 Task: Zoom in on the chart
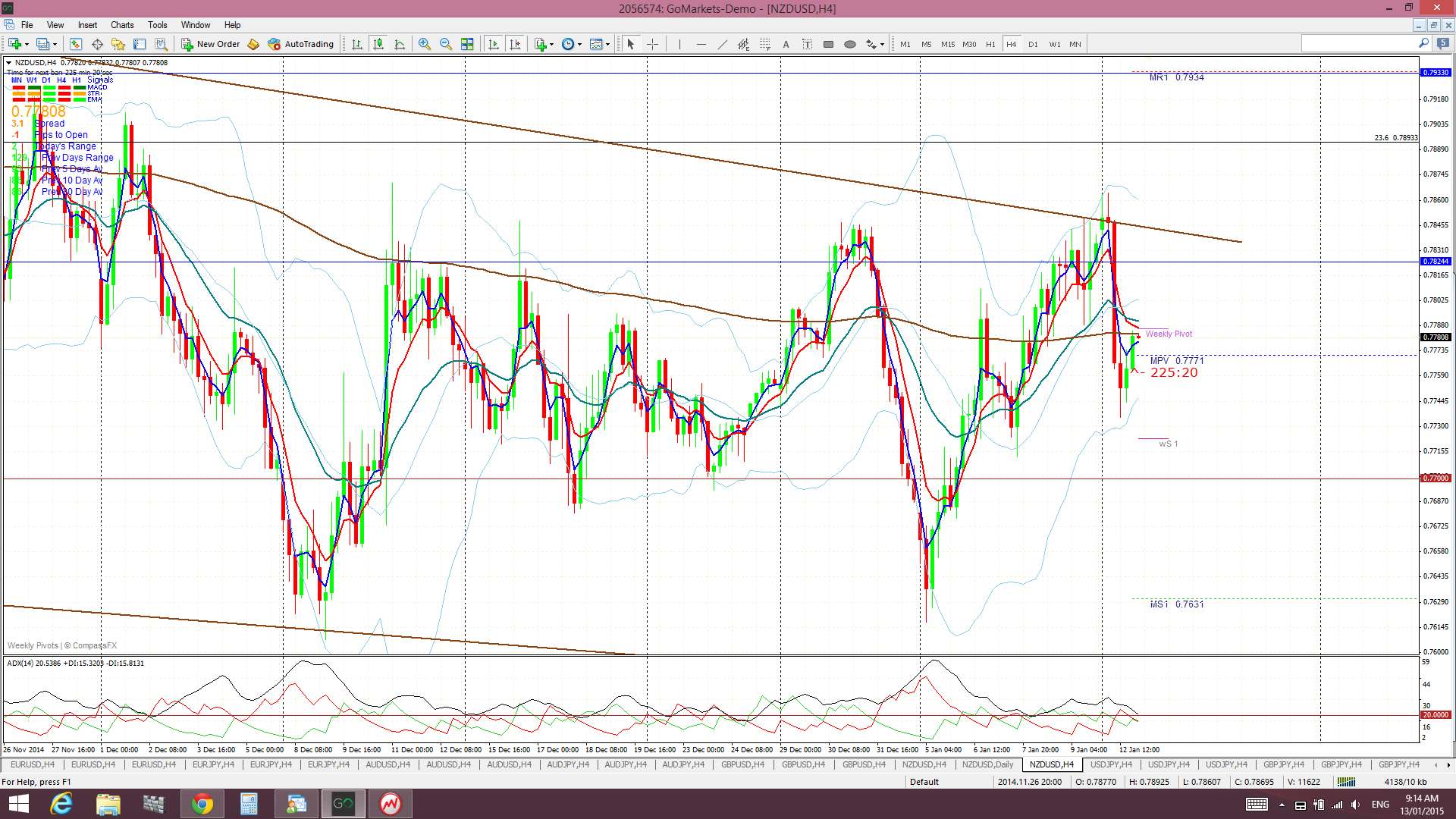(x=424, y=44)
